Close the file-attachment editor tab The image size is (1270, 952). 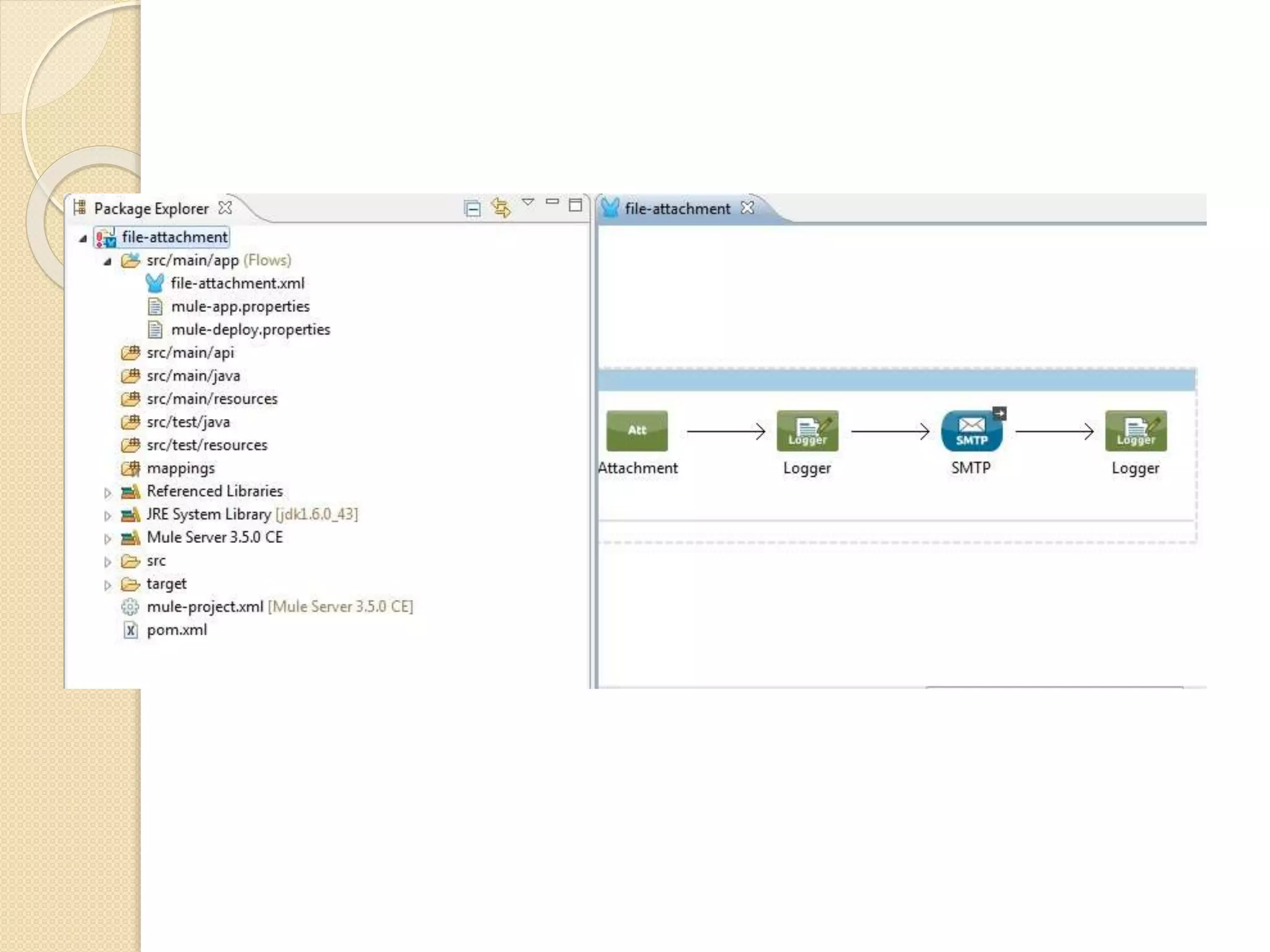click(748, 208)
